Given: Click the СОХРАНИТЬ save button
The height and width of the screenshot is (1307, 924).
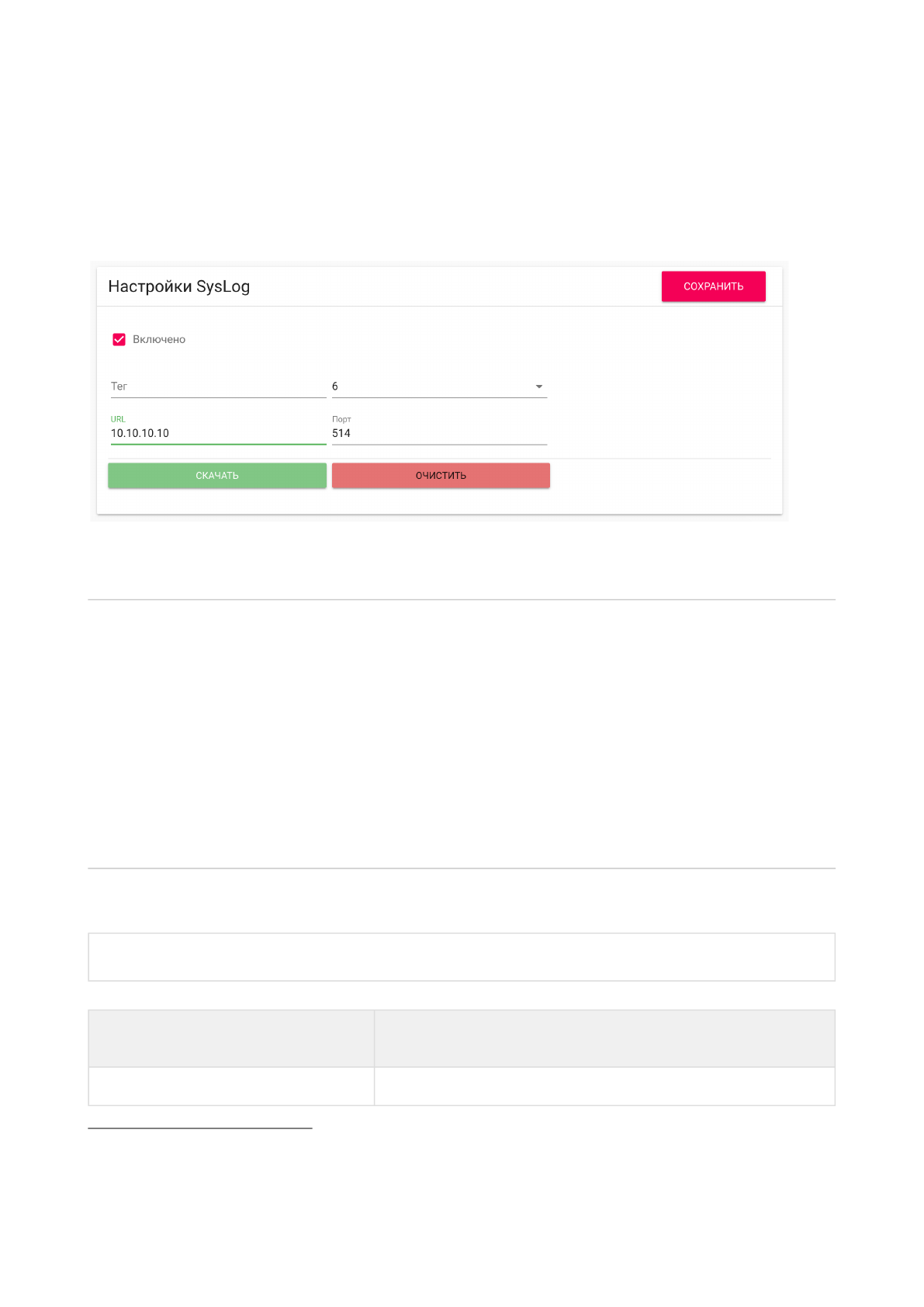Looking at the screenshot, I should coord(713,286).
